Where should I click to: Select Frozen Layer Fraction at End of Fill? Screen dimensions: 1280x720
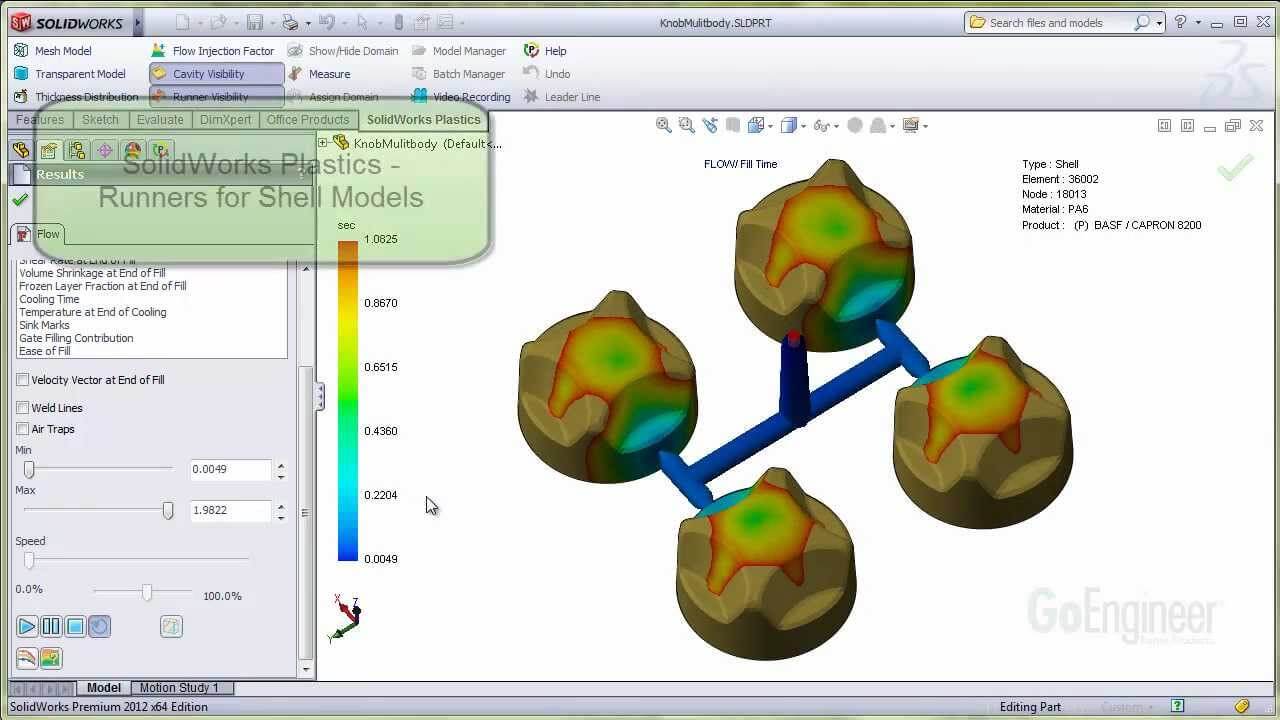click(x=102, y=286)
